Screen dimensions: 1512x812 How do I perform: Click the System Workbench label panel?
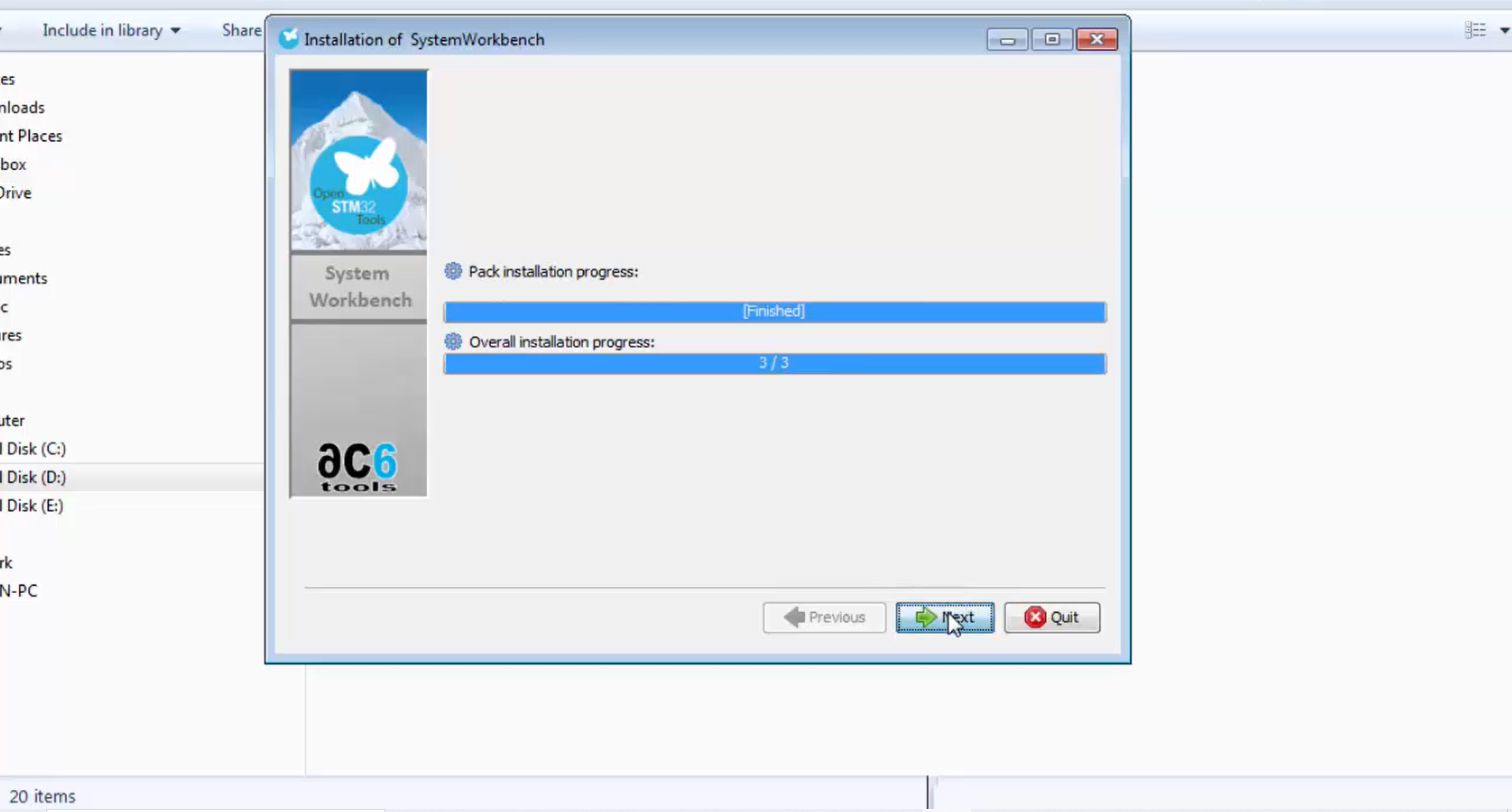click(x=359, y=287)
